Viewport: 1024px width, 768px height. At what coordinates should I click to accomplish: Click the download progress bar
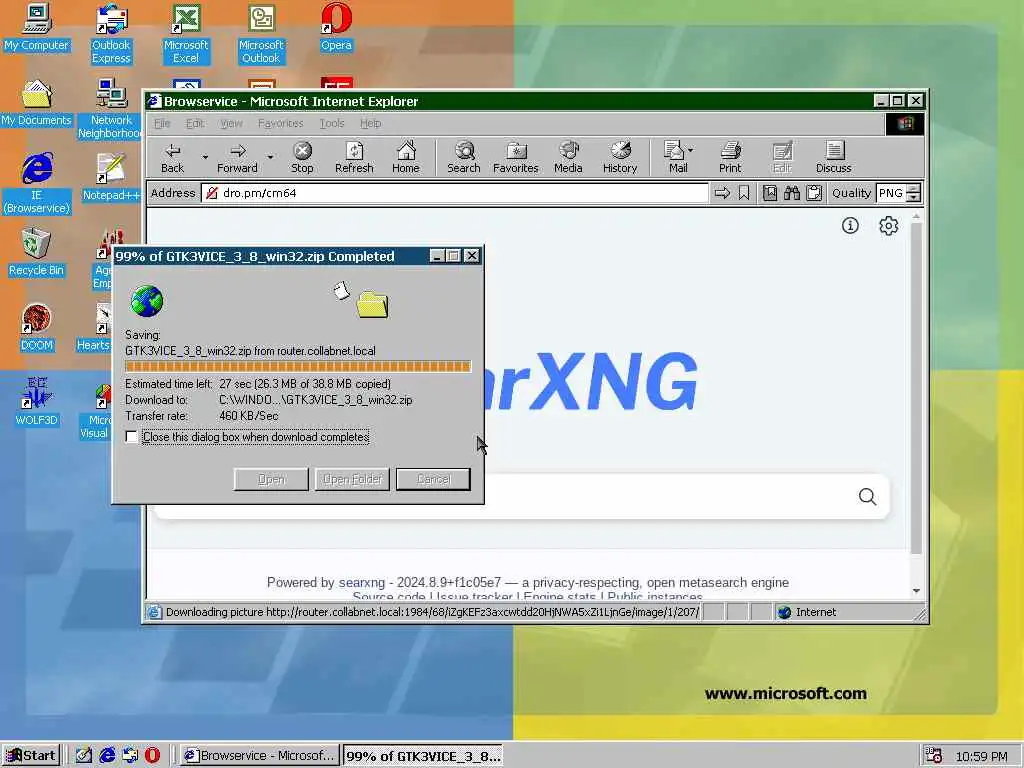[x=298, y=366]
